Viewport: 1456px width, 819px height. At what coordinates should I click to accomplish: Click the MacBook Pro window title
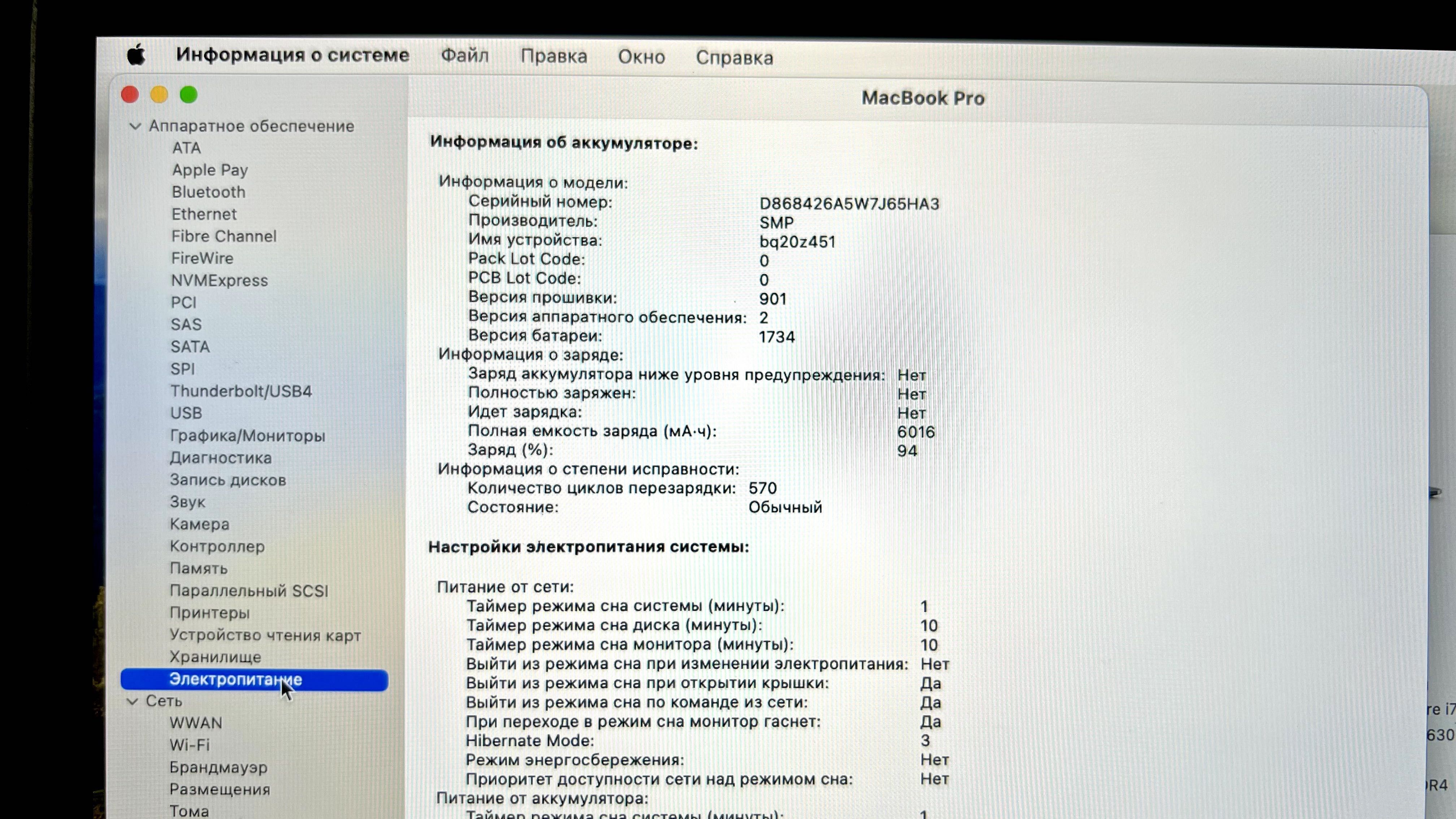(922, 98)
